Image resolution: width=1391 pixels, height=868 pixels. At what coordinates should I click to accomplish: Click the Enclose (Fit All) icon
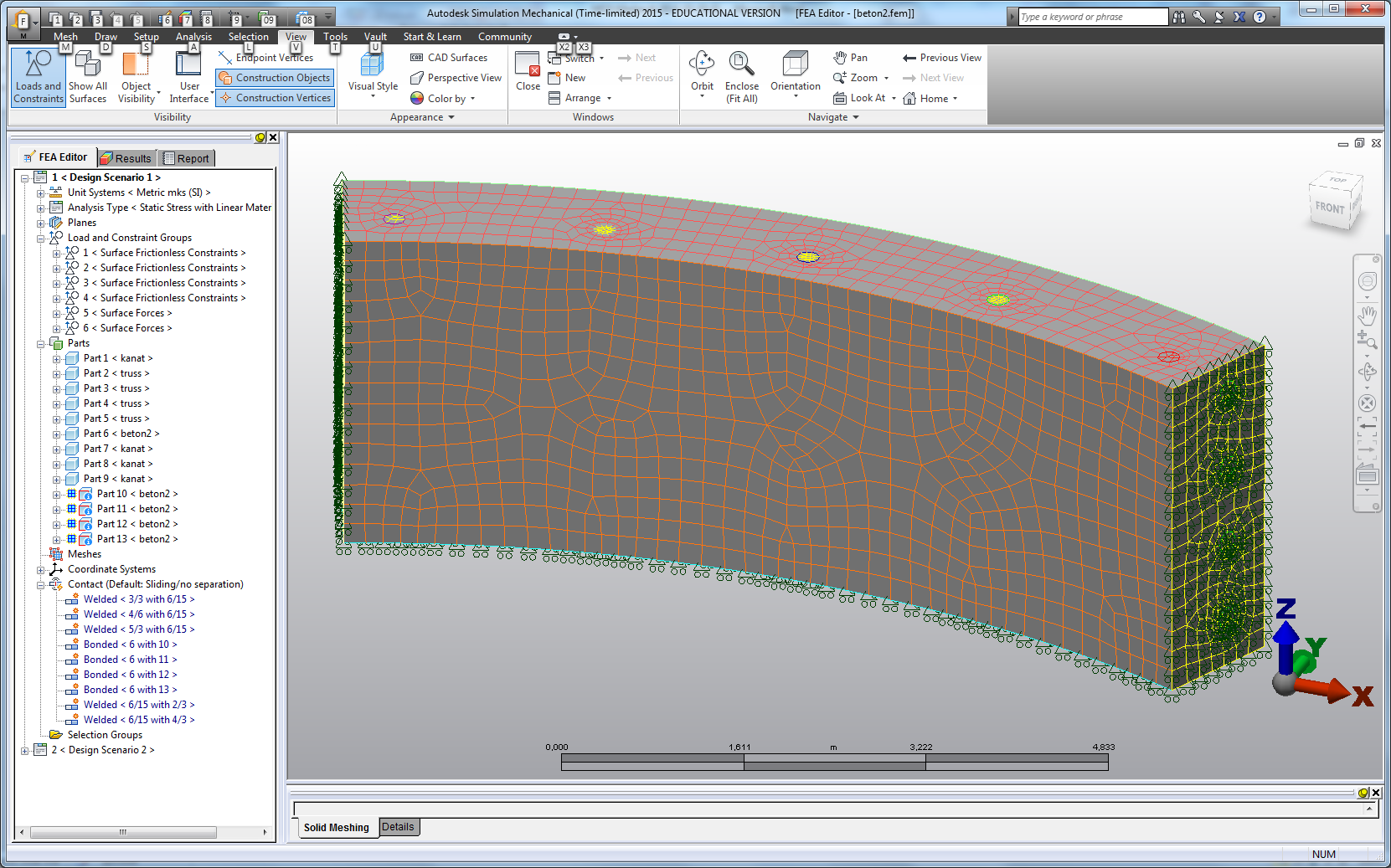tap(741, 64)
